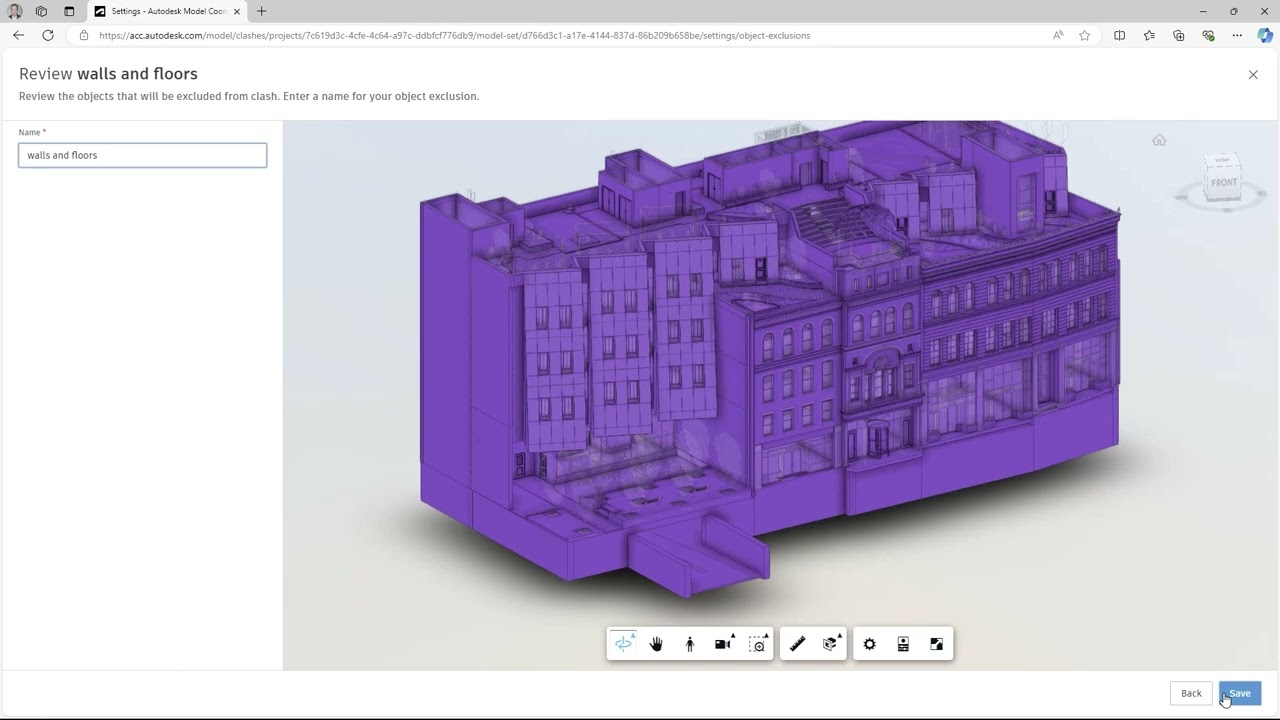
Task: Open a new browser tab
Action: coord(261,11)
